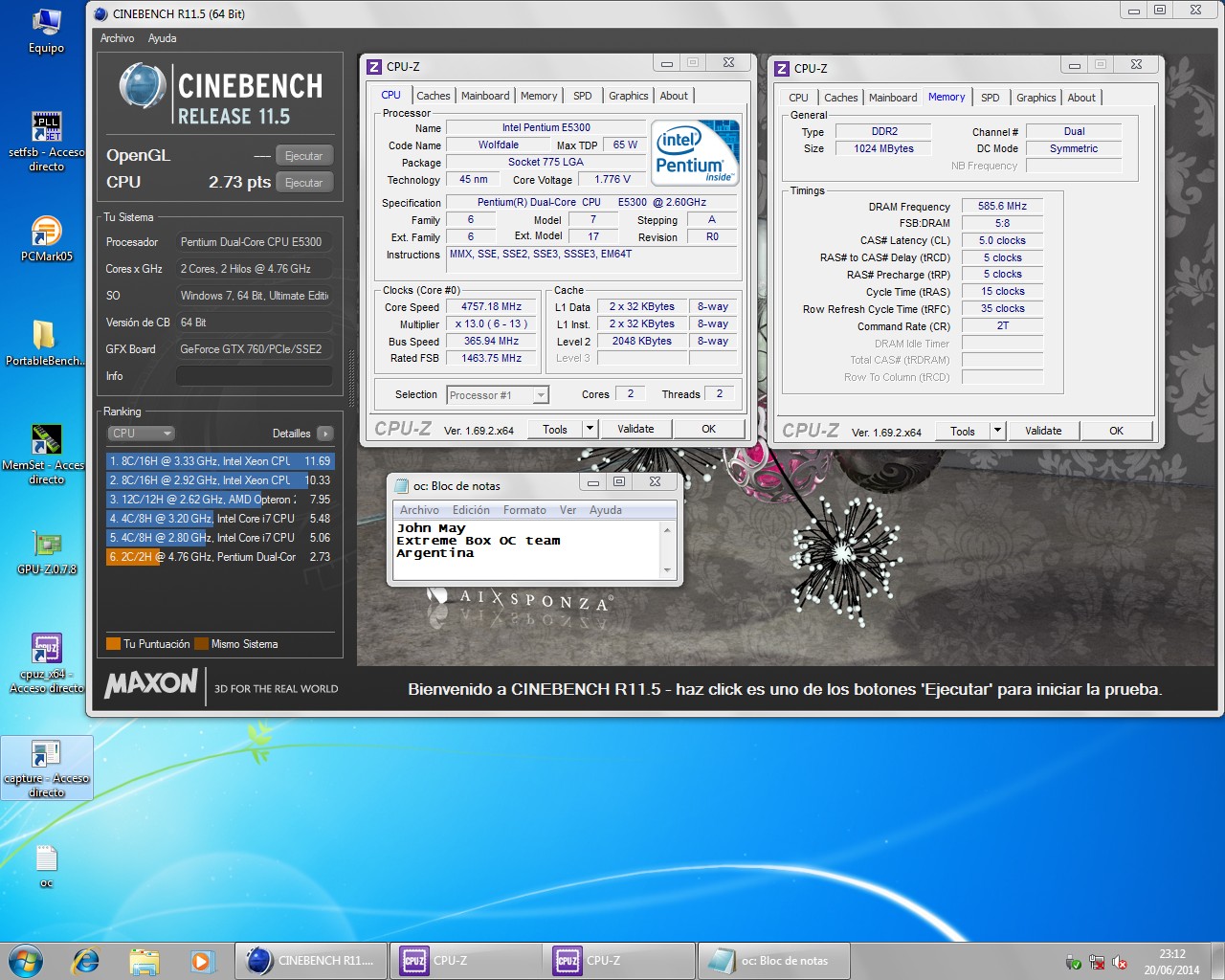Launch the PCMark05 desktop icon

pyautogui.click(x=46, y=239)
